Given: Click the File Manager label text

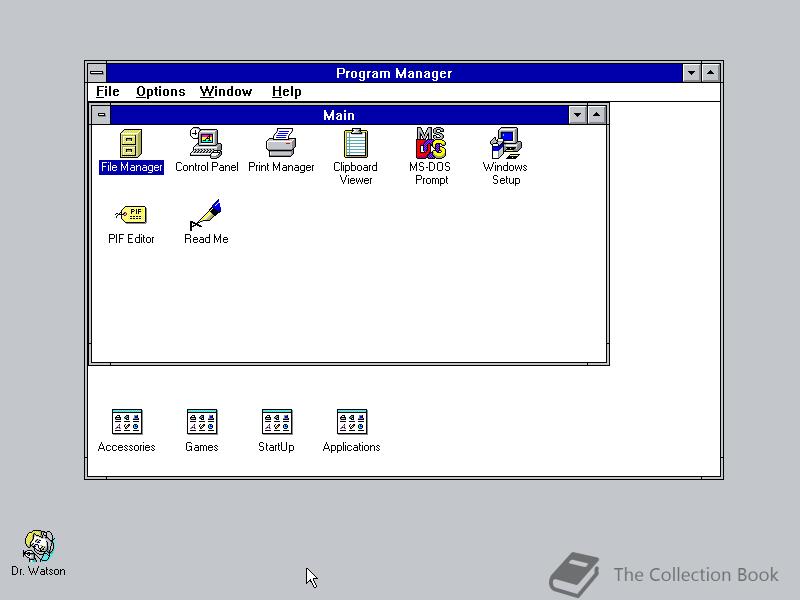Looking at the screenshot, I should pos(132,167).
